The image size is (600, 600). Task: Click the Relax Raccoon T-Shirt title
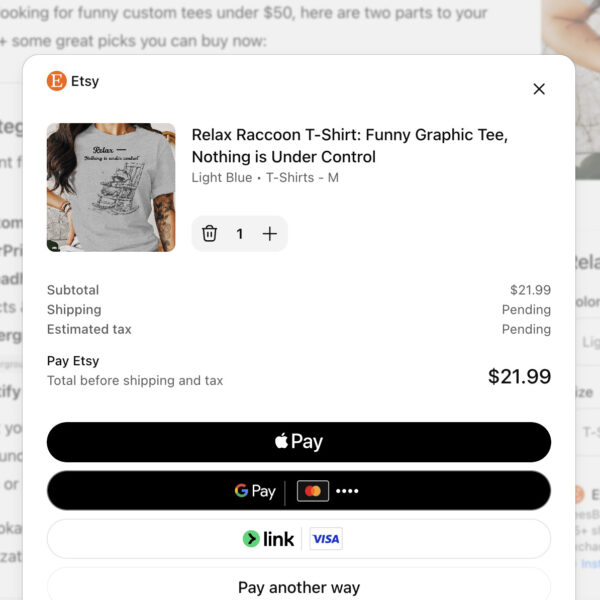point(350,145)
